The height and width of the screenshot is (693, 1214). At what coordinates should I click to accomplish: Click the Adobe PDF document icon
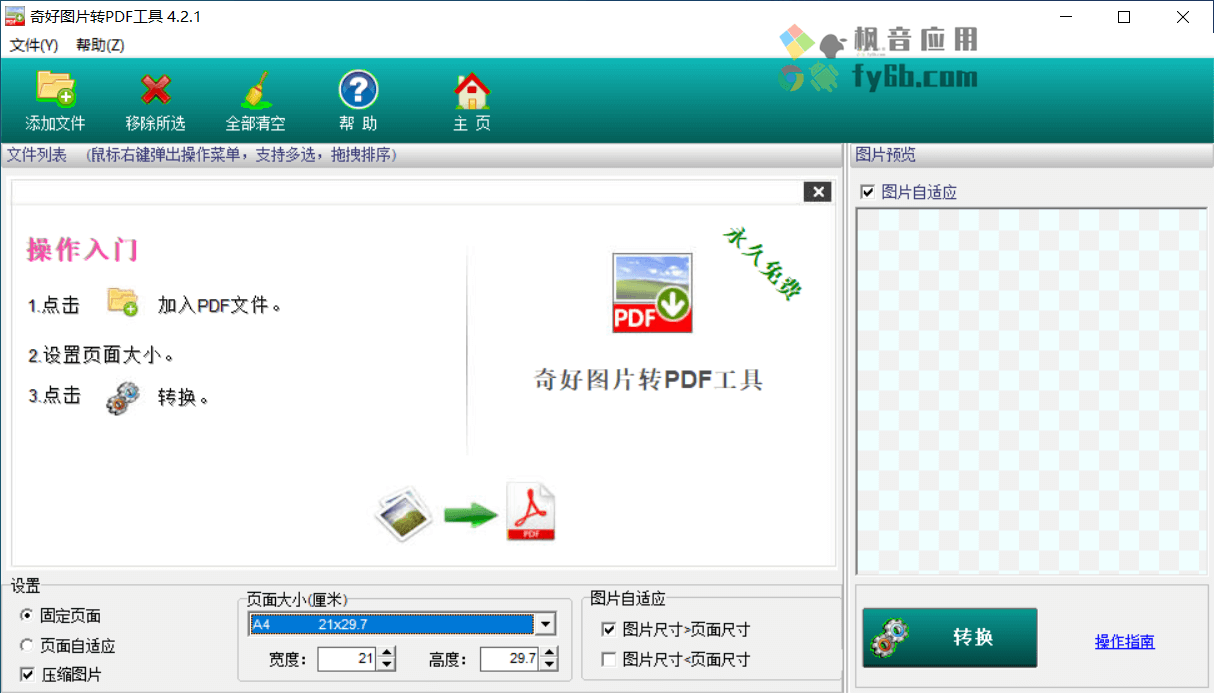tap(531, 512)
